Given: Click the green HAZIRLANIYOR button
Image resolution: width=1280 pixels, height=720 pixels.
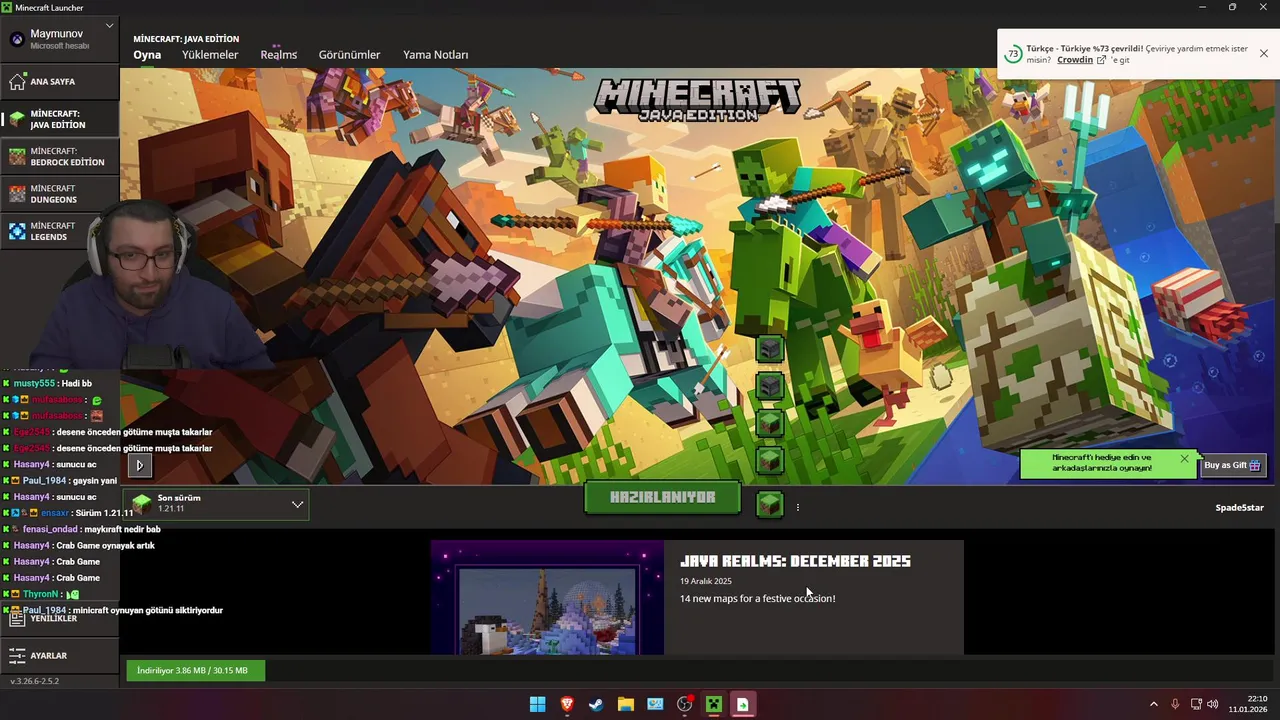Looking at the screenshot, I should pyautogui.click(x=663, y=498).
